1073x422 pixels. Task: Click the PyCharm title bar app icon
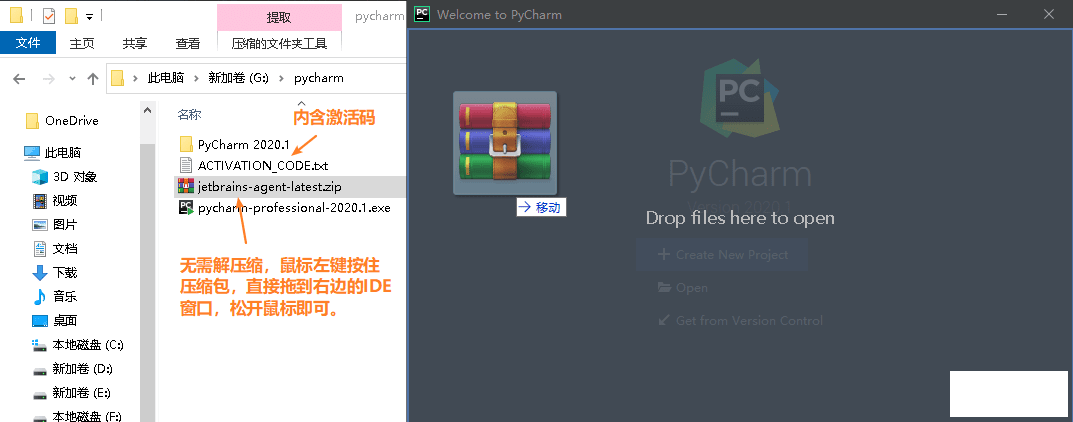[x=422, y=14]
